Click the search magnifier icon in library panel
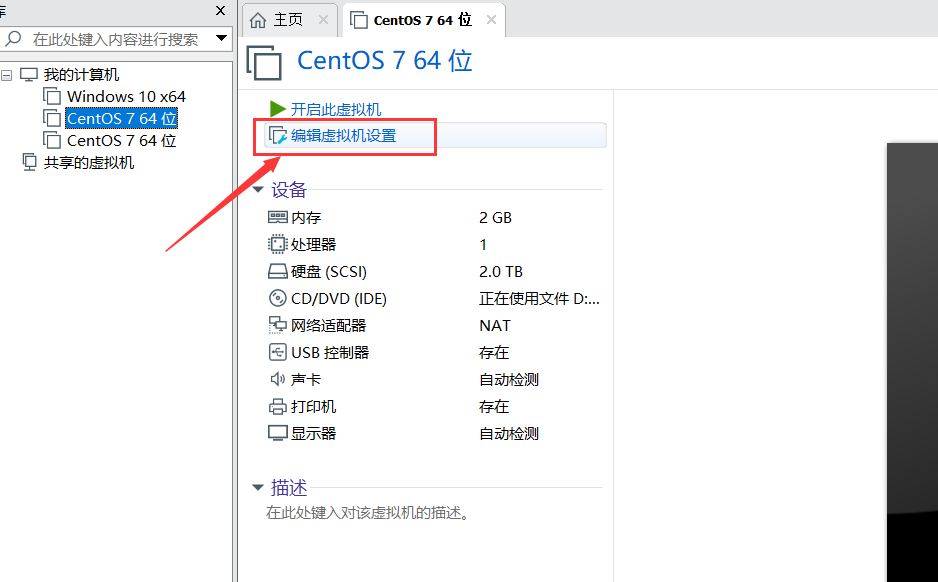The image size is (938, 582). pyautogui.click(x=13, y=39)
